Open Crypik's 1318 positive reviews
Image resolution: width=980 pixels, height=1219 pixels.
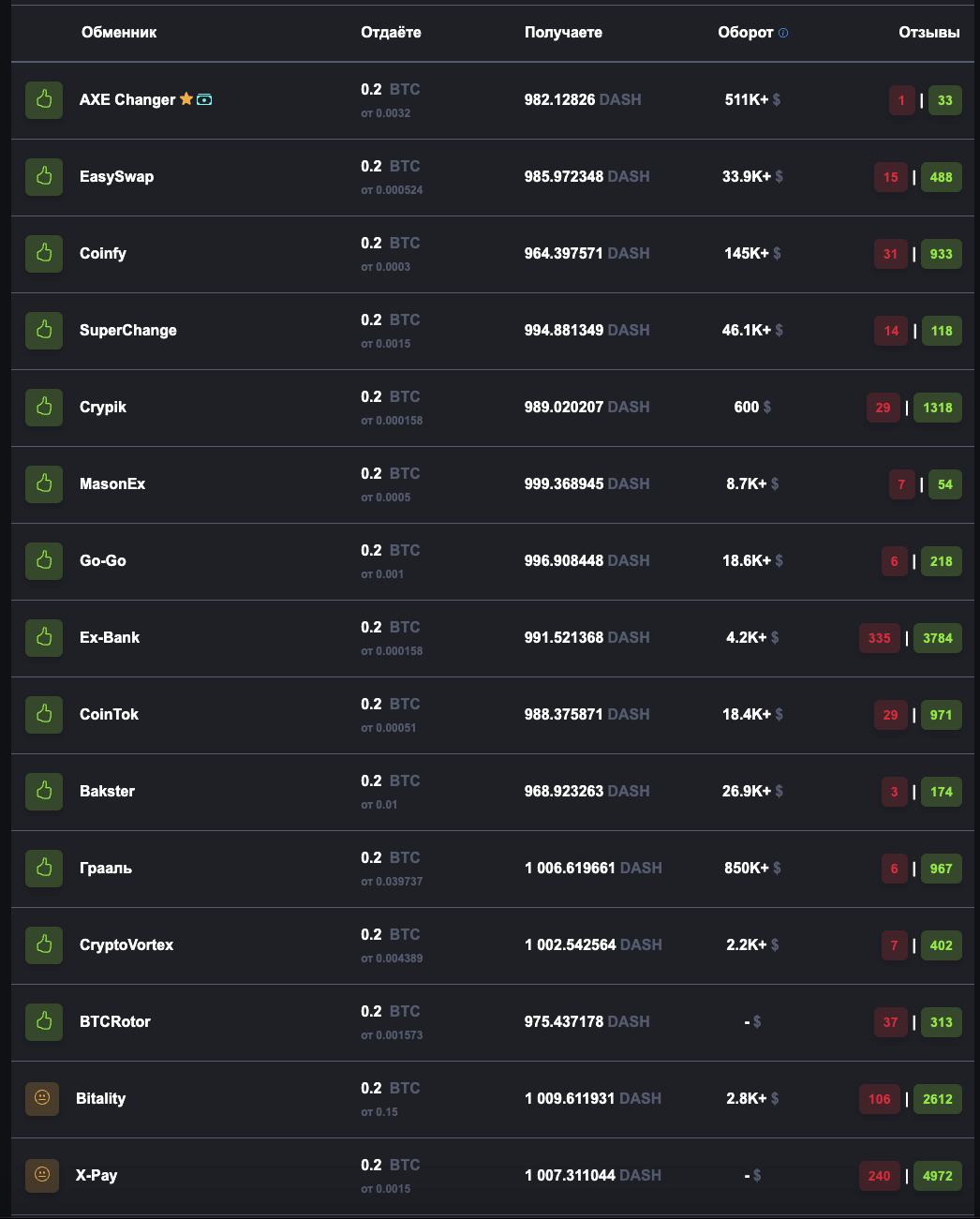point(937,408)
